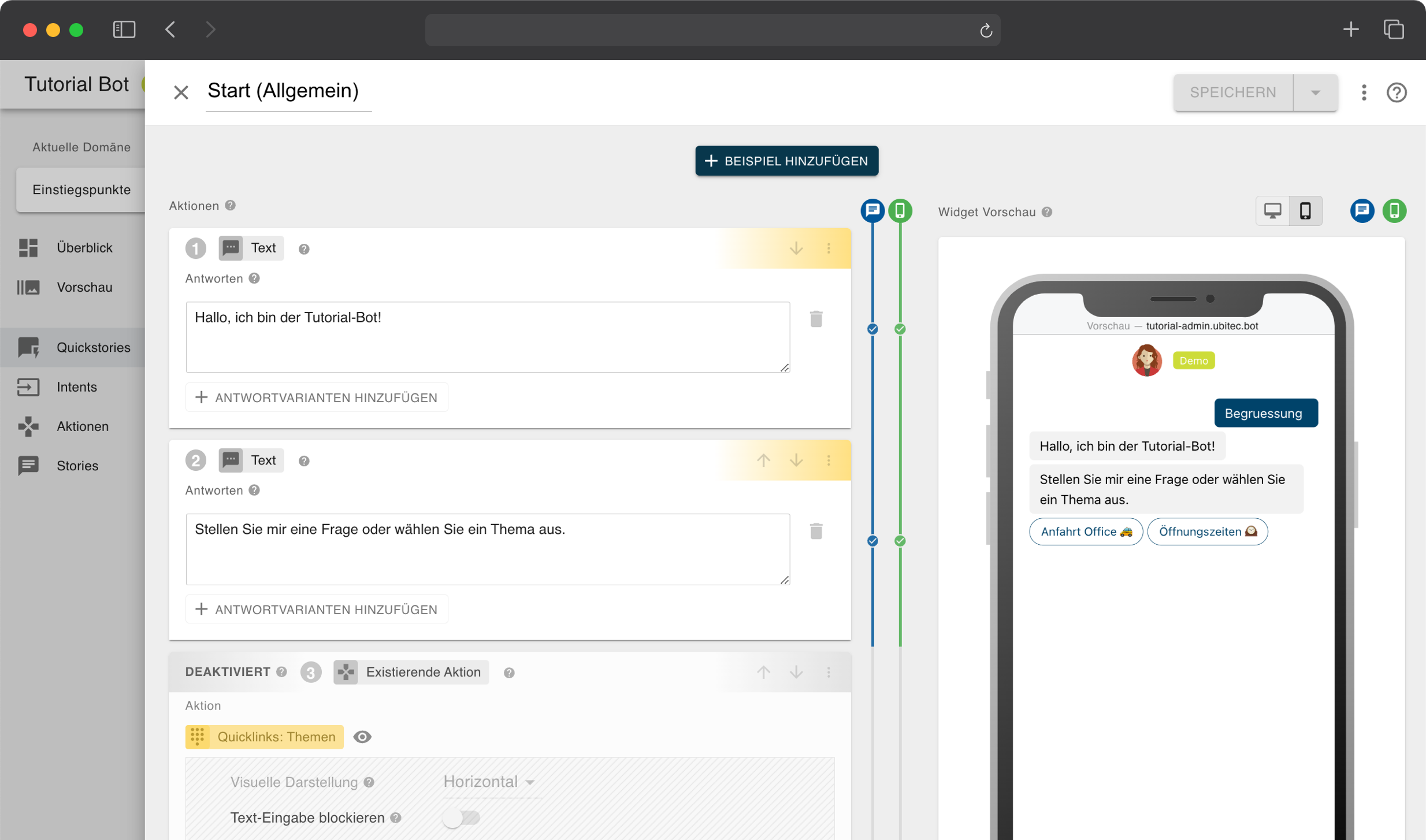
Task: Click ANTWORTVARIANTEN HINZUFÜGEN for action 2
Action: (316, 609)
